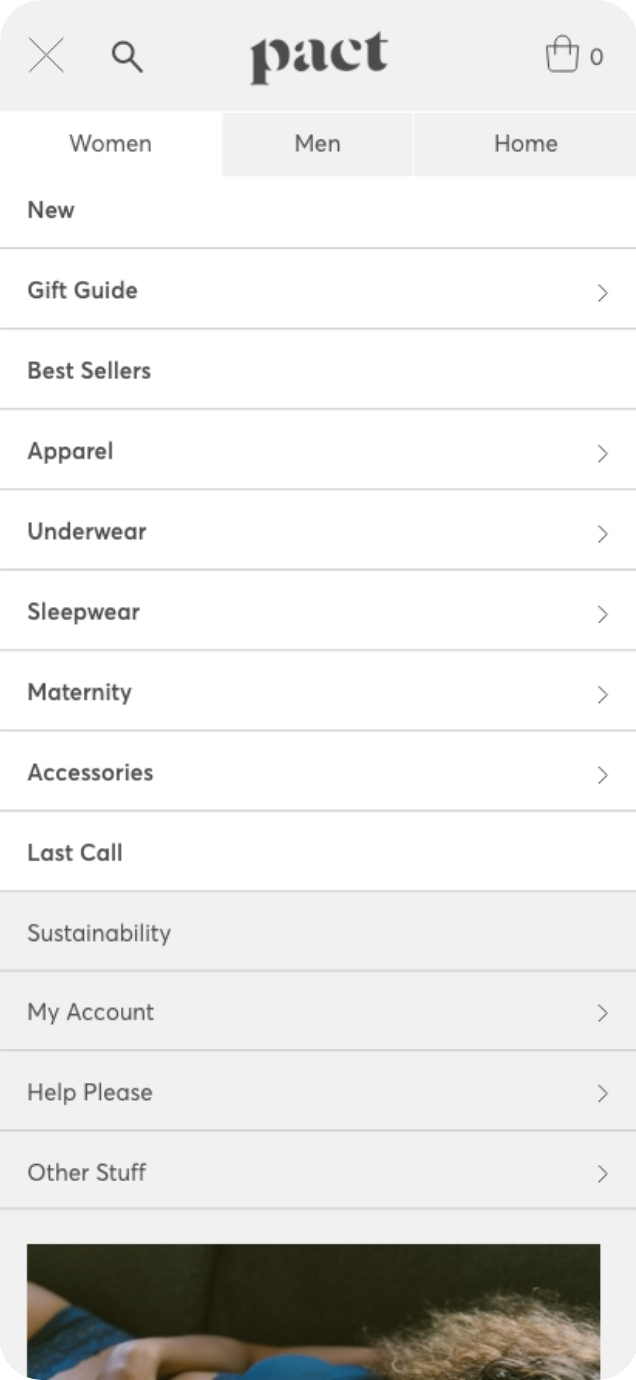Open the New arrivals menu item
This screenshot has width=636, height=1380.
[x=51, y=210]
